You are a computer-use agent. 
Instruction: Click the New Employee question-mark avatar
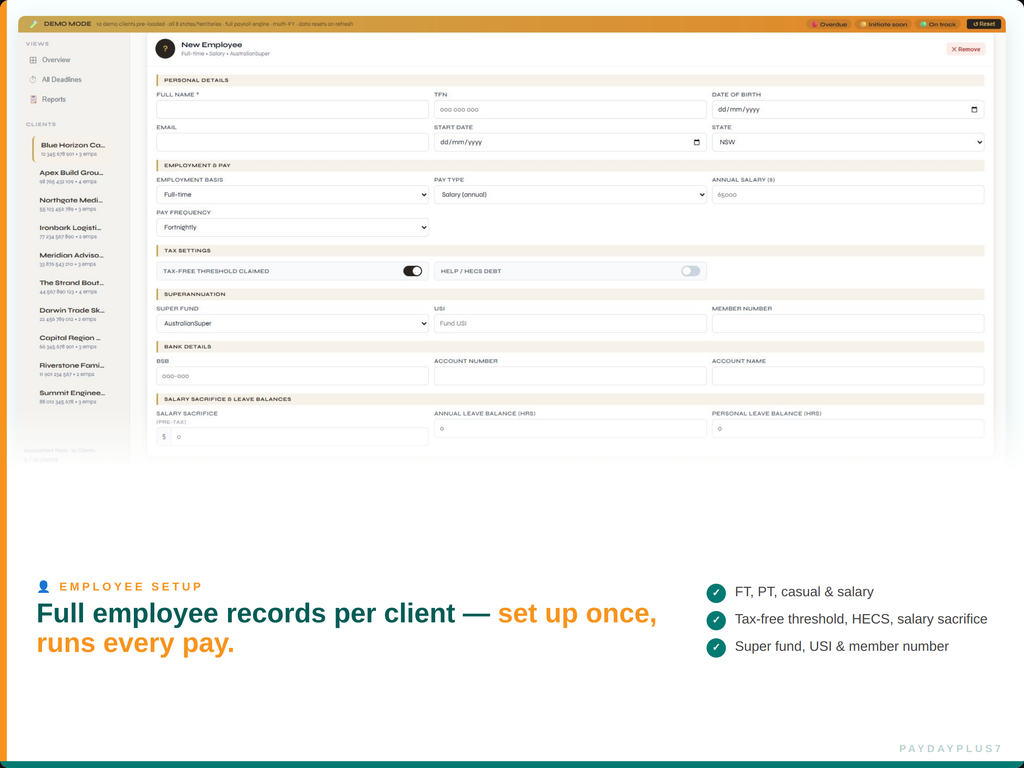(165, 48)
